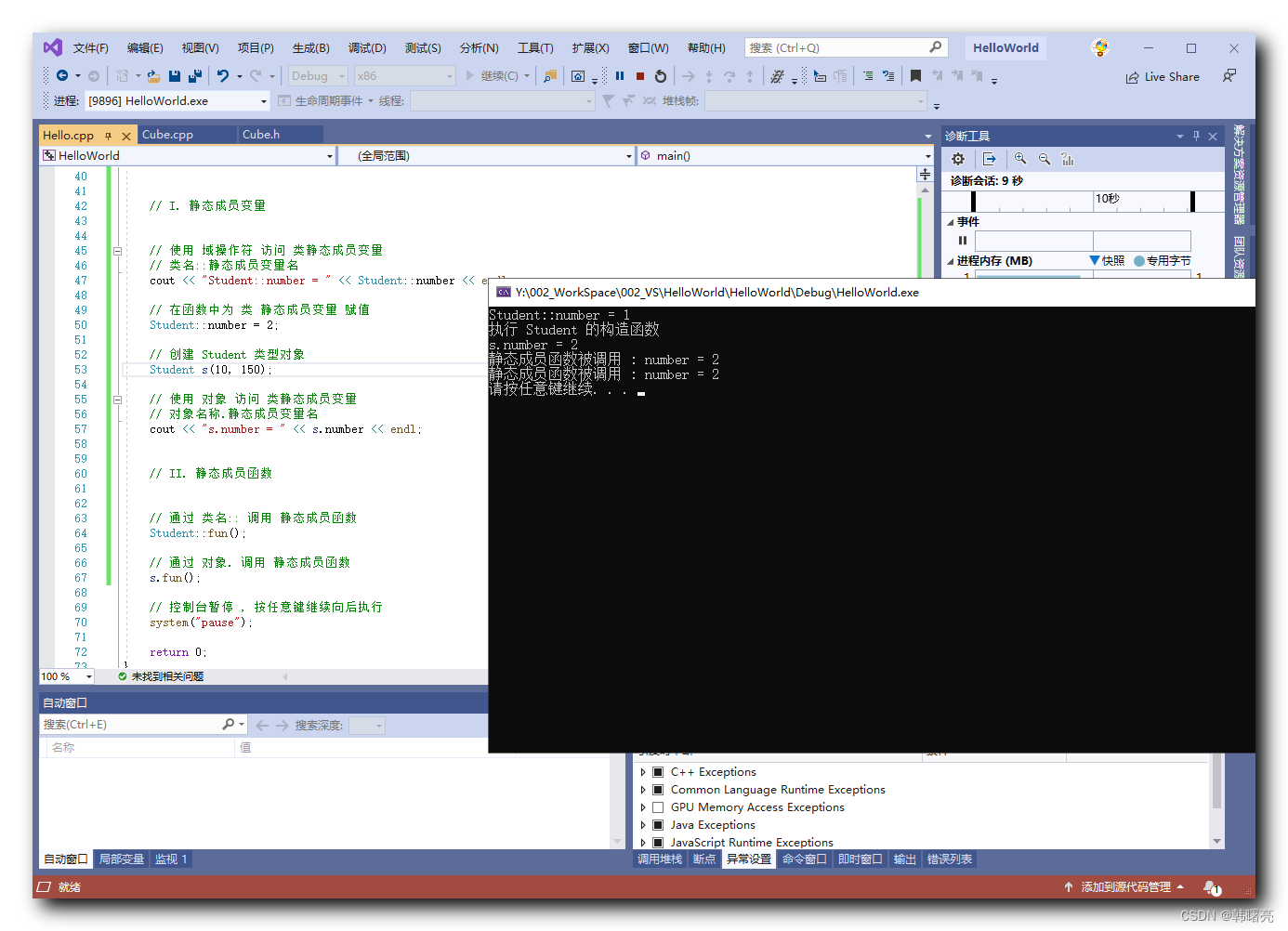1288x931 pixels.
Task: Expand Common Language Runtime Exceptions node
Action: point(643,790)
